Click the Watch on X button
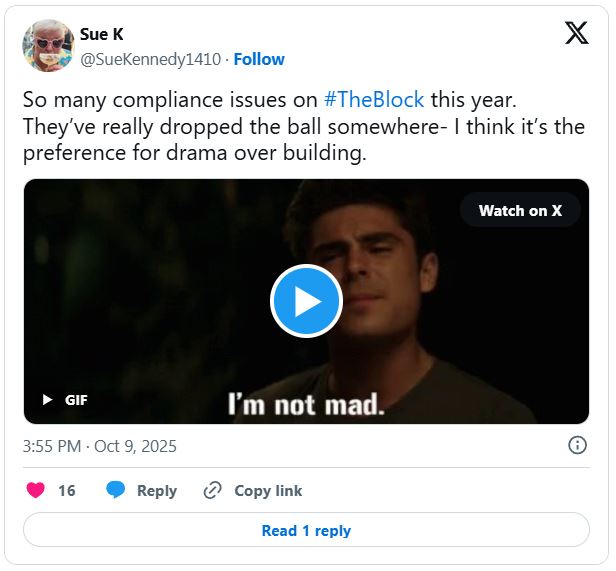 point(520,210)
